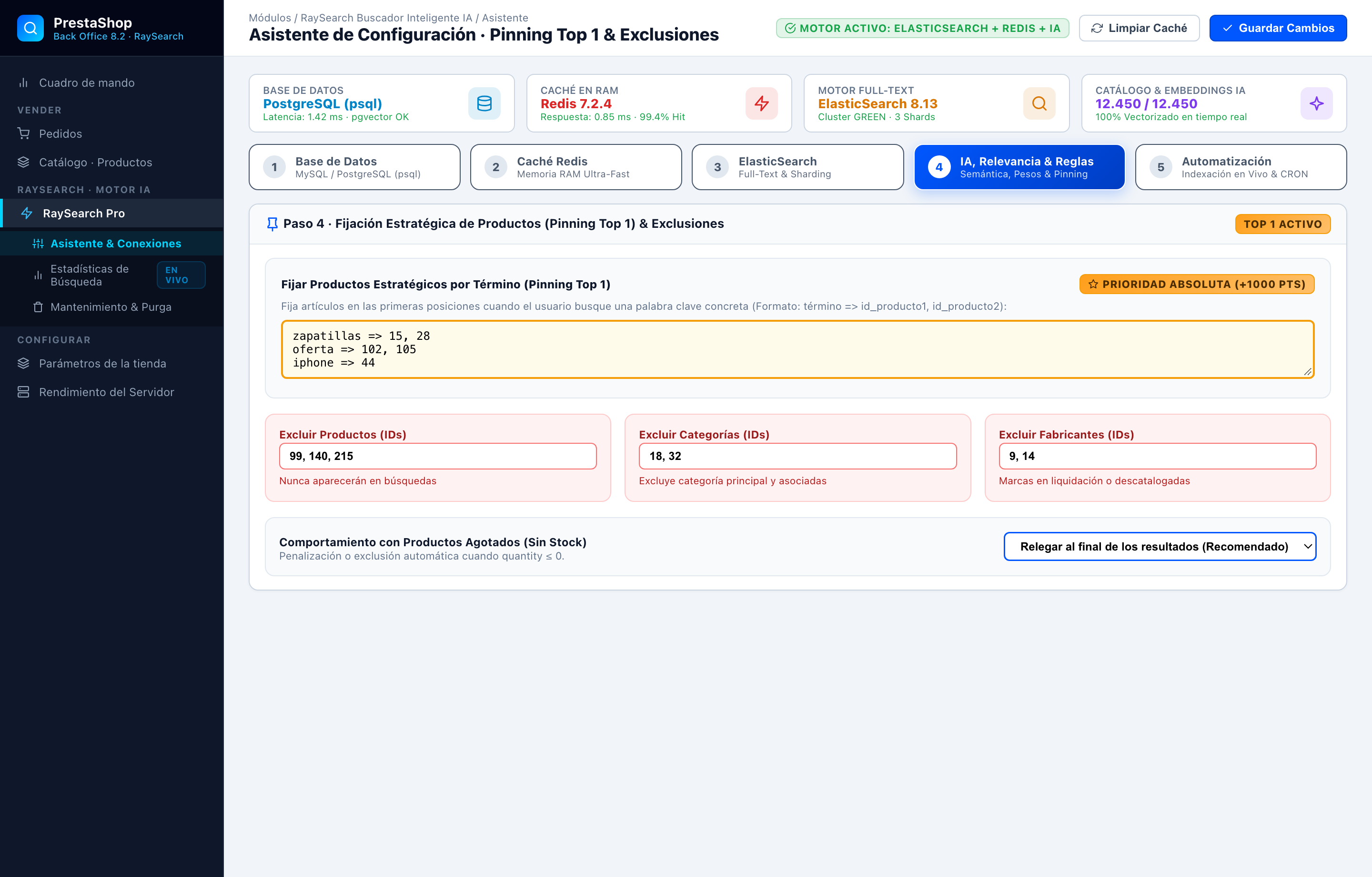Click the Rendimiento del Servidor icon
This screenshot has height=877, width=1372.
pyautogui.click(x=23, y=392)
